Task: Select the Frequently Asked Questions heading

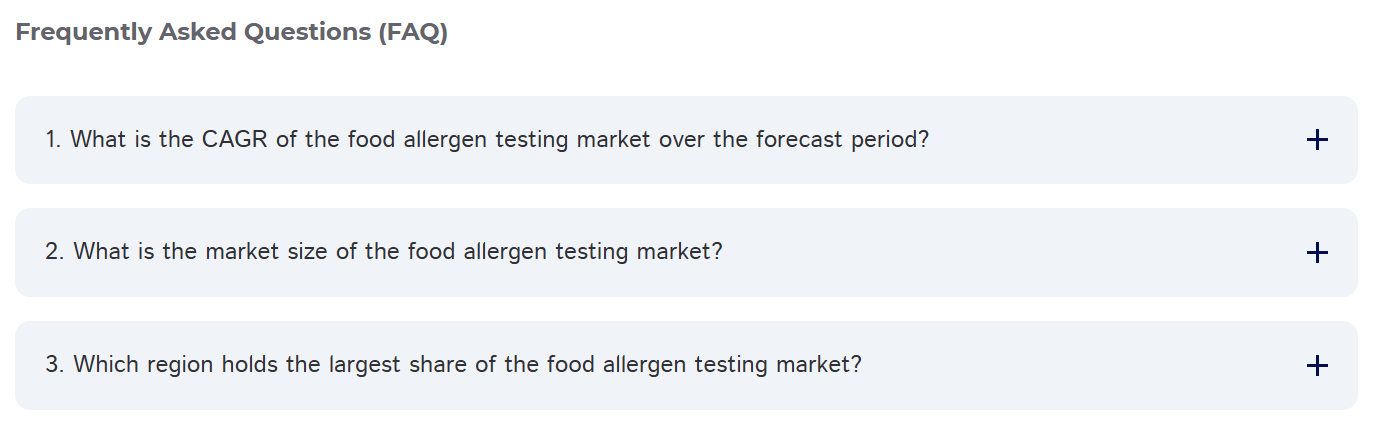Action: click(x=232, y=32)
